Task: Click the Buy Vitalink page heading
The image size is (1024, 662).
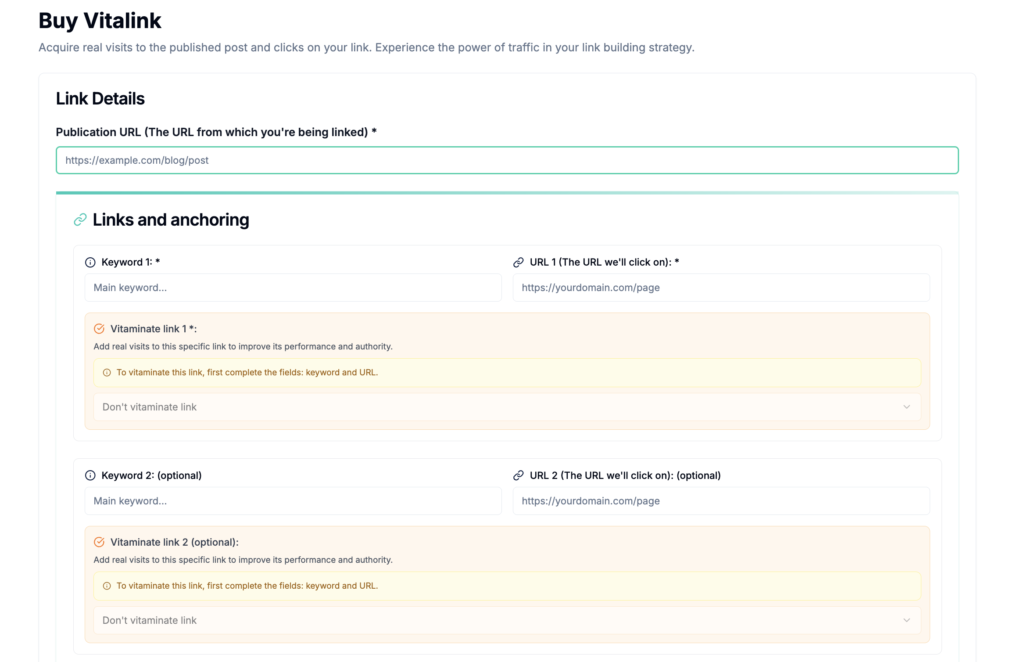Action: pos(100,20)
